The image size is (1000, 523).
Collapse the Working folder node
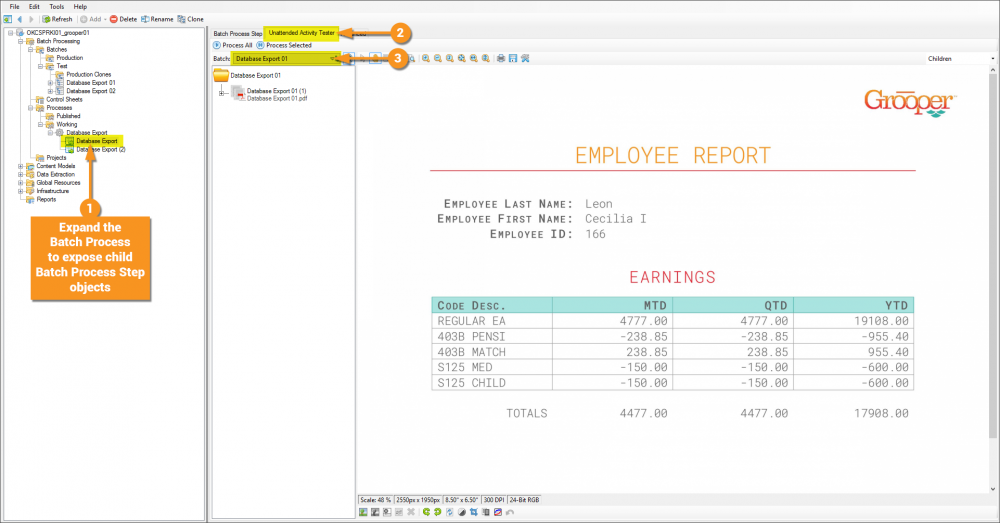coord(40,124)
